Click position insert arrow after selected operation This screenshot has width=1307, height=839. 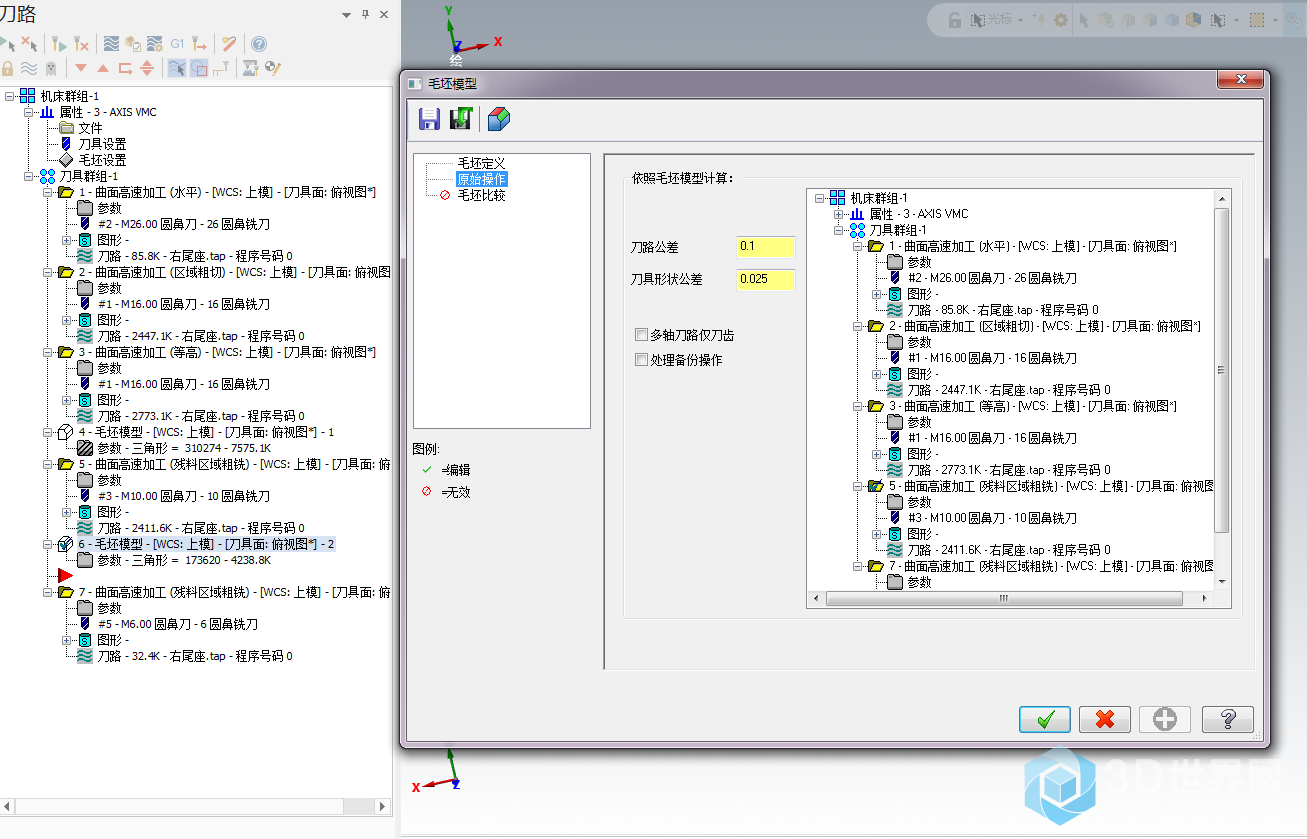pyautogui.click(x=125, y=68)
